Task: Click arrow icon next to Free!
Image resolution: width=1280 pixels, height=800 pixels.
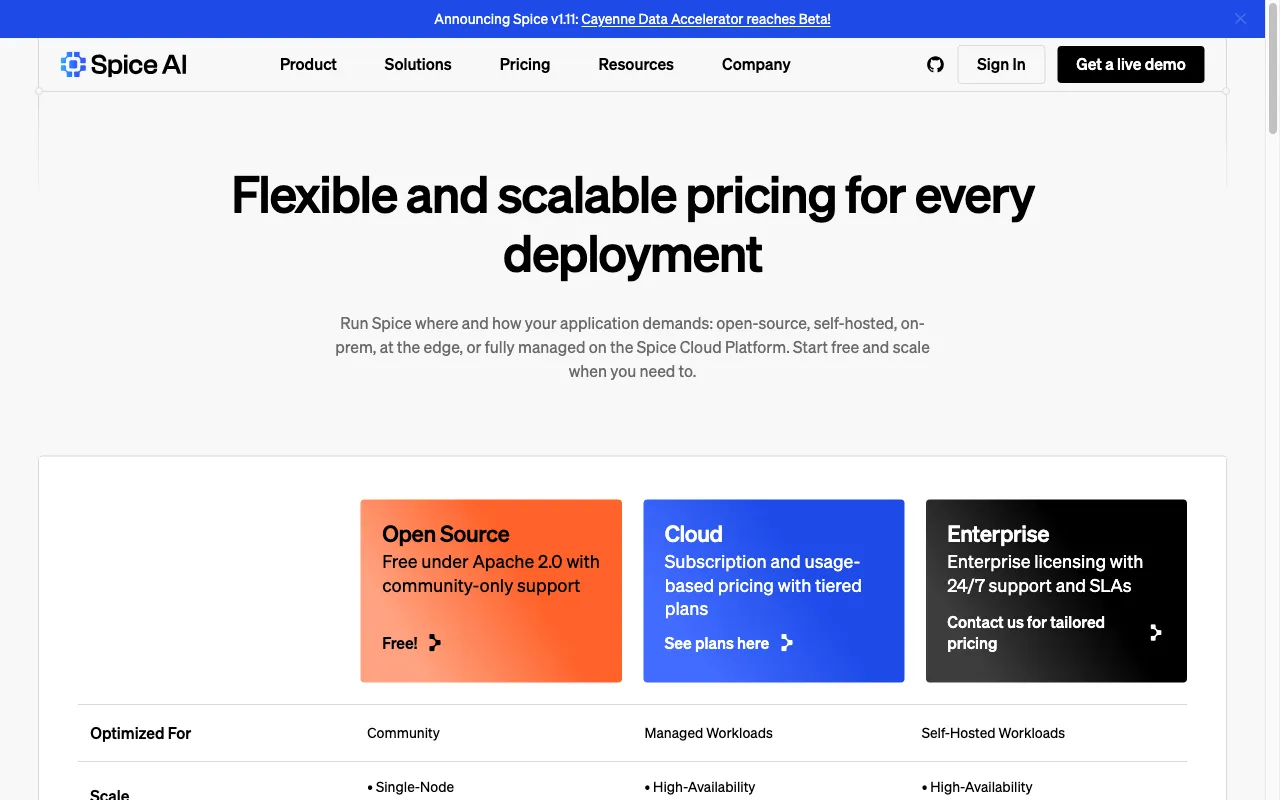Action: coord(434,643)
